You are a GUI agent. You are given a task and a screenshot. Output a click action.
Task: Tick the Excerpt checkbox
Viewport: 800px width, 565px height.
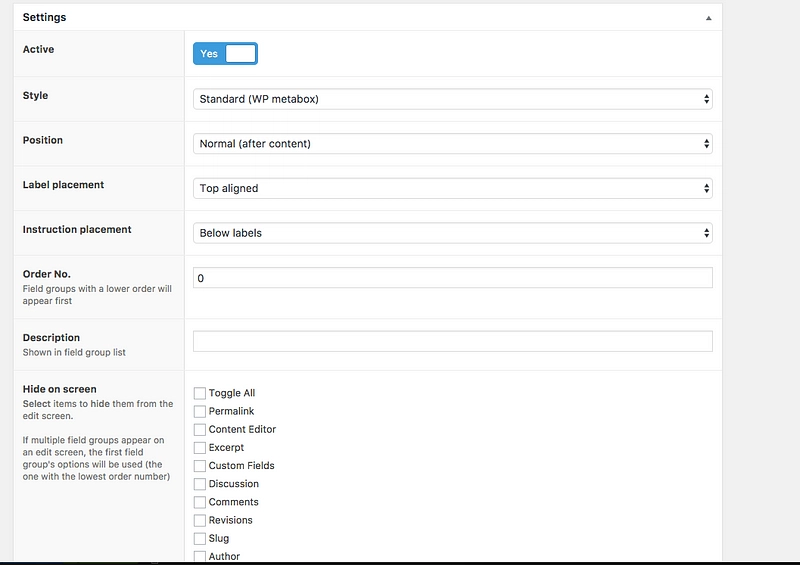click(x=200, y=448)
